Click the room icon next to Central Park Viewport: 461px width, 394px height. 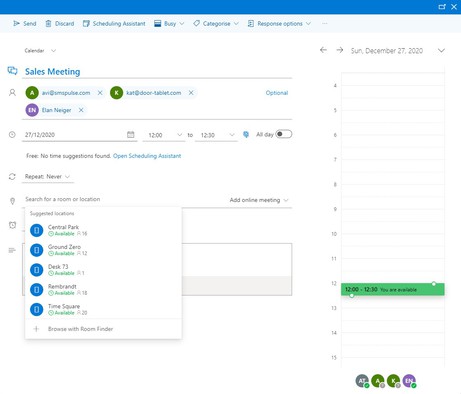coord(37,230)
